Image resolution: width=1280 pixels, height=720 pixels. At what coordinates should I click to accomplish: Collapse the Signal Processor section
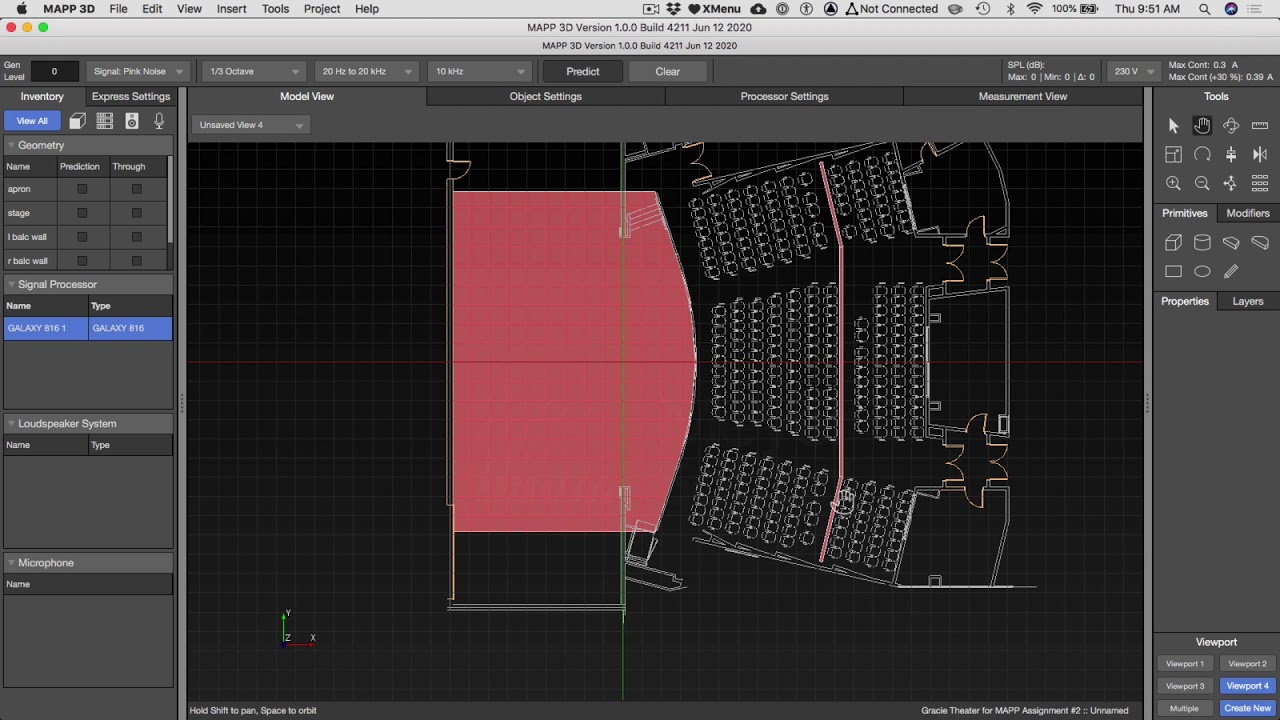(x=11, y=284)
